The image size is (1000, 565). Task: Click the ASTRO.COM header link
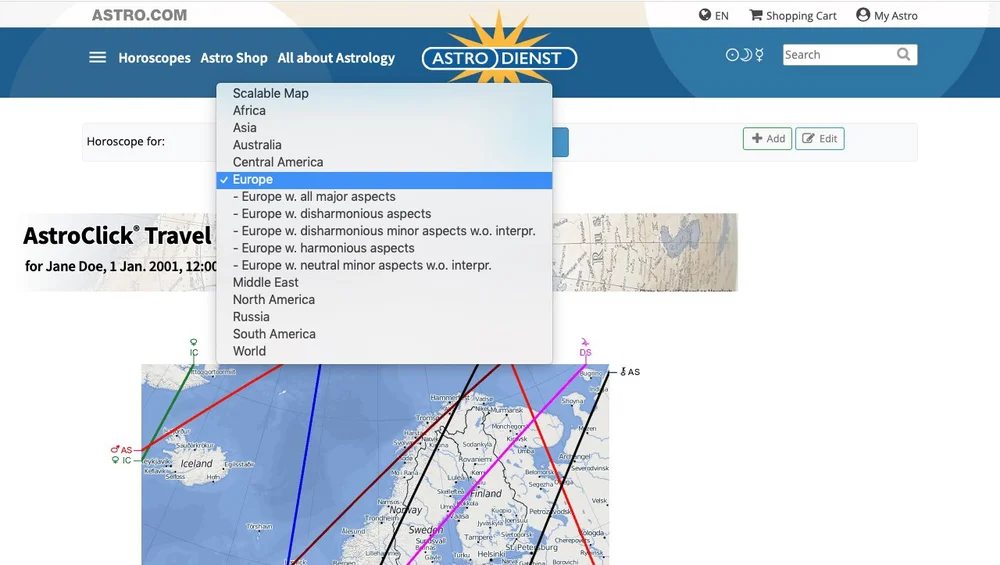click(139, 15)
